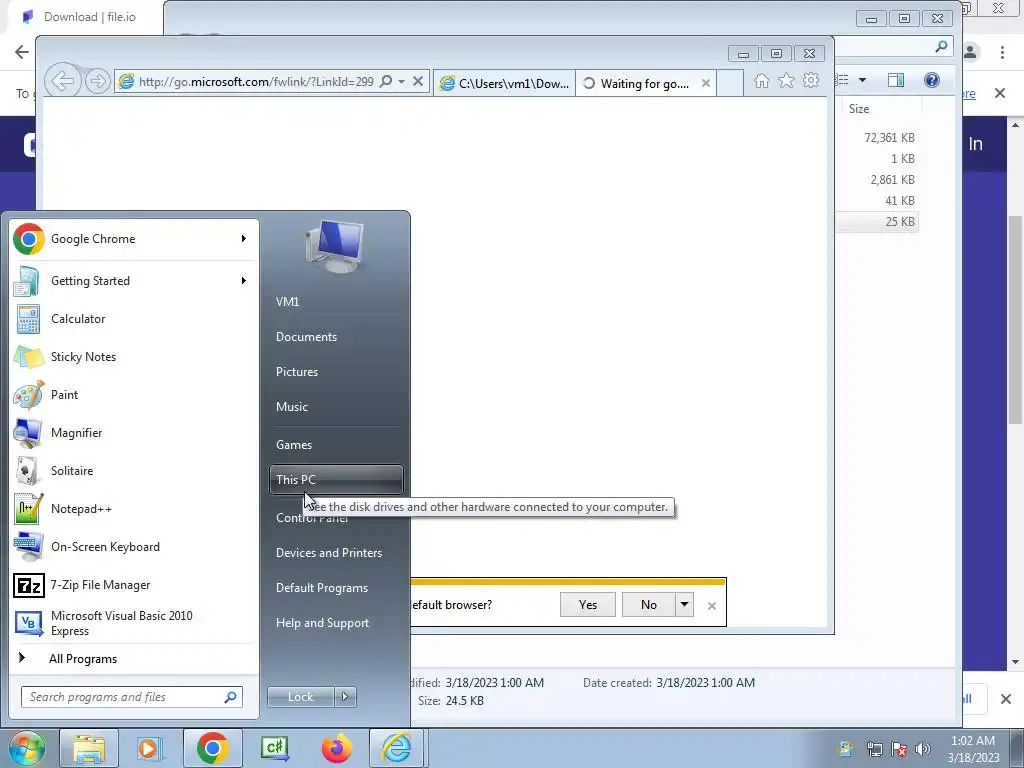This screenshot has height=768, width=1024.
Task: Expand Google Chrome jump list arrow
Action: pyautogui.click(x=244, y=239)
